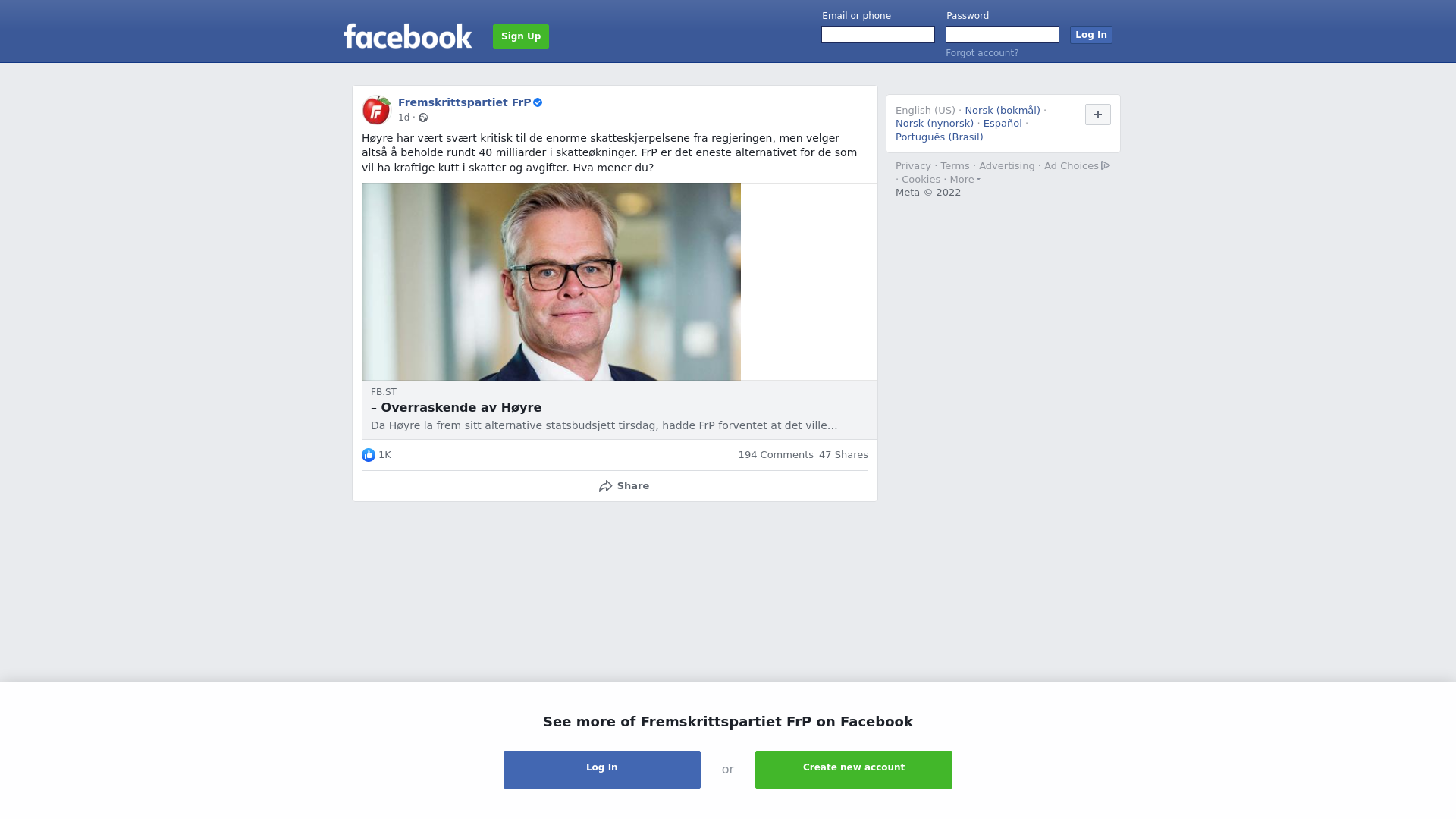Image resolution: width=1456 pixels, height=819 pixels.
Task: Click Create new account button
Action: coord(853,769)
